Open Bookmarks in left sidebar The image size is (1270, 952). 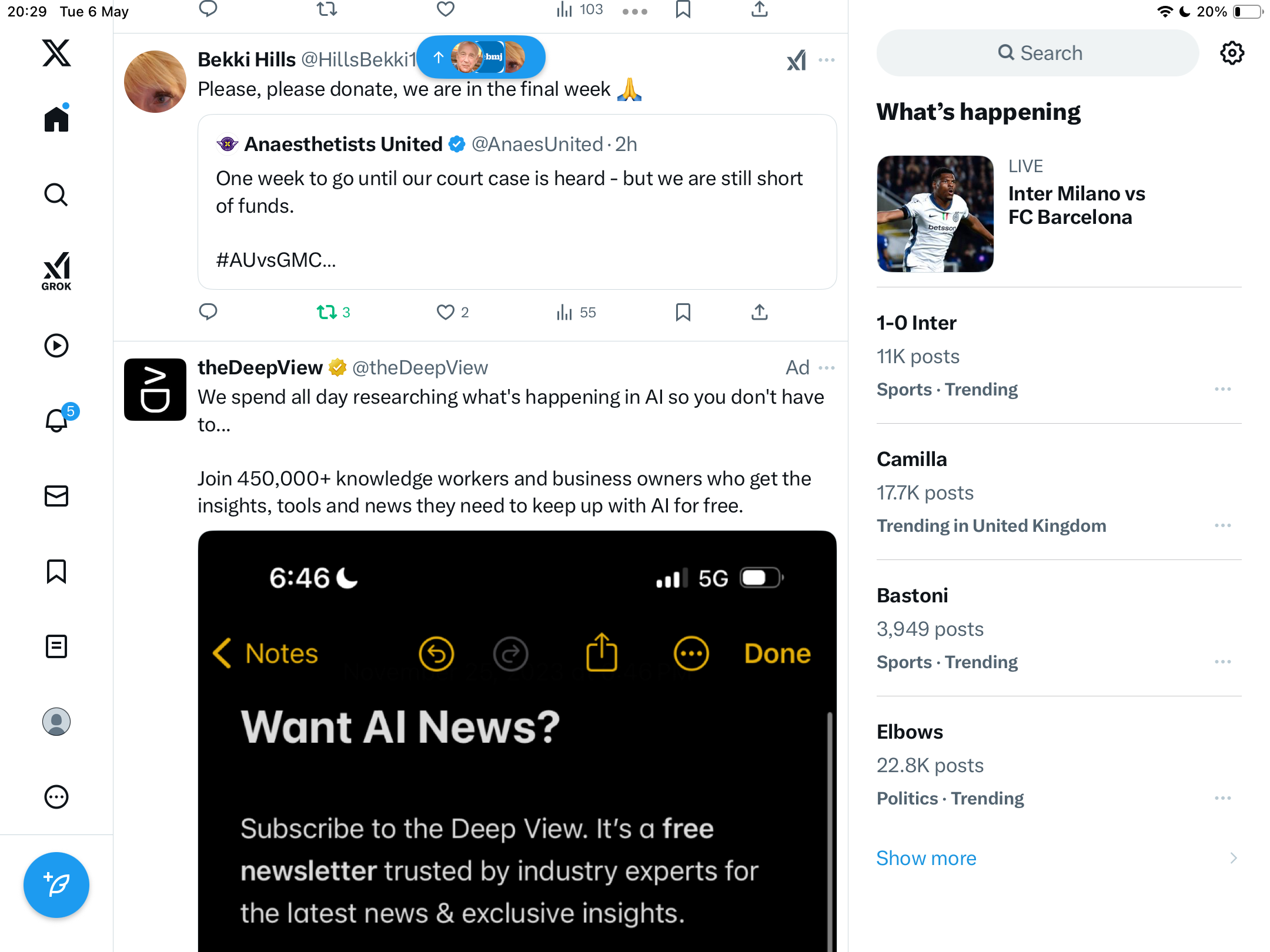pos(56,571)
